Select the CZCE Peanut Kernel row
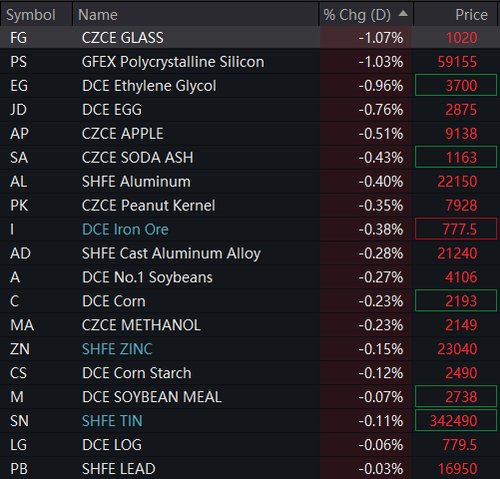 click(x=250, y=205)
